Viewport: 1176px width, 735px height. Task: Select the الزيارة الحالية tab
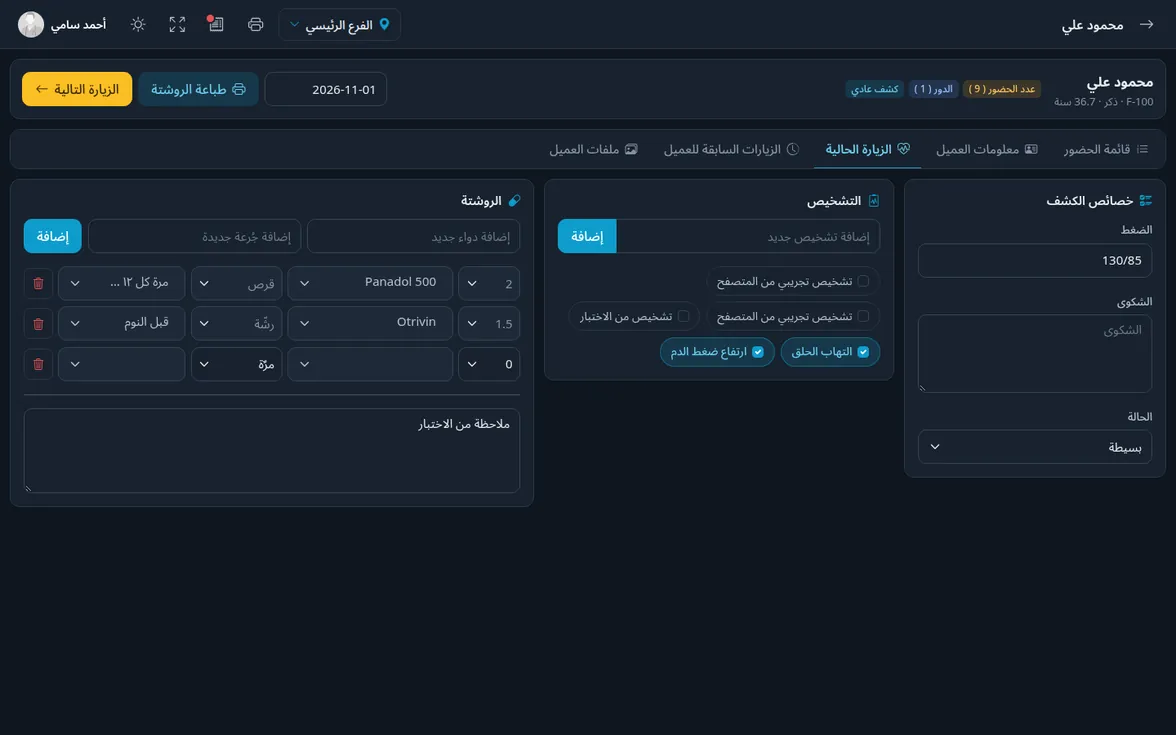click(867, 149)
